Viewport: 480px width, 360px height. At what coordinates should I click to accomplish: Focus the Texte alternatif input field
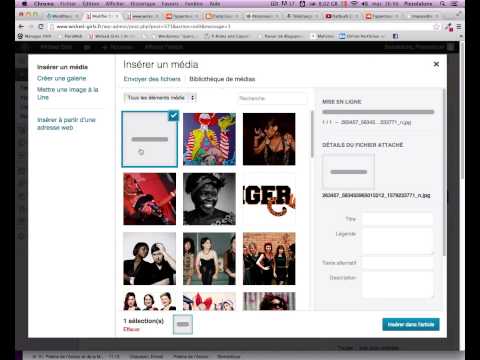point(397,263)
